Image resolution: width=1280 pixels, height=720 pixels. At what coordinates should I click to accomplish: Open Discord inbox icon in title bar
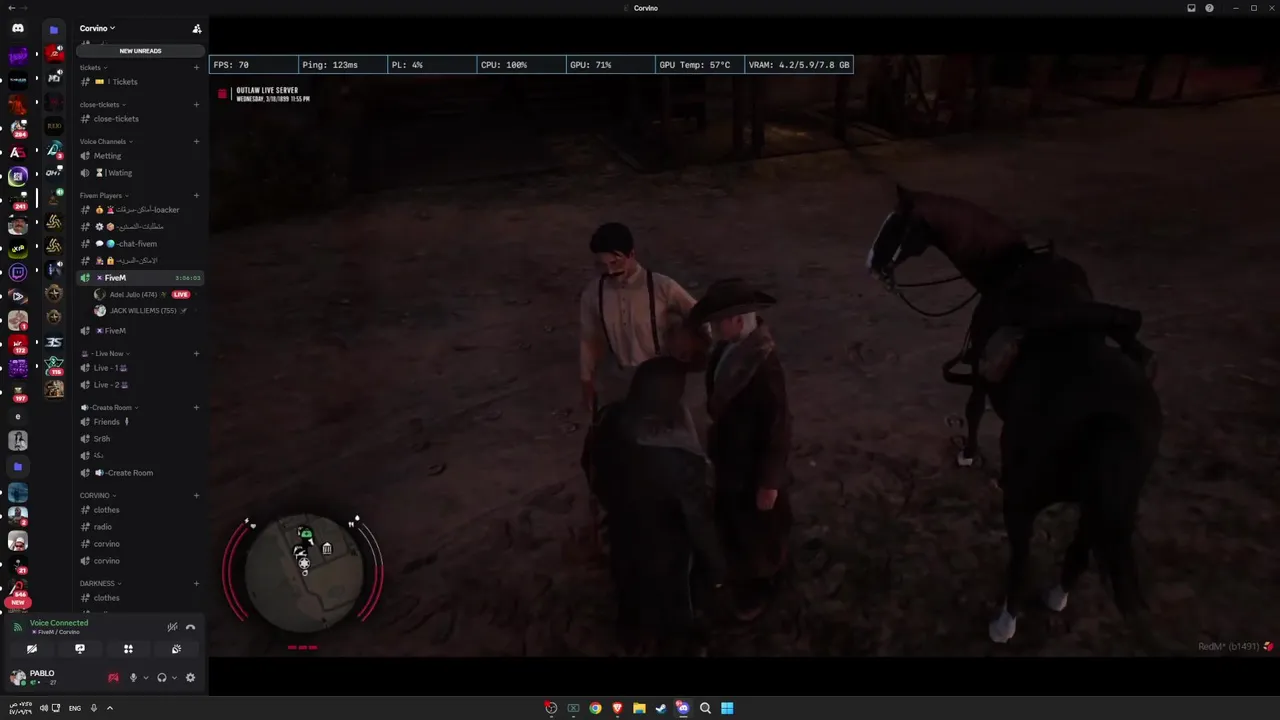click(1191, 8)
